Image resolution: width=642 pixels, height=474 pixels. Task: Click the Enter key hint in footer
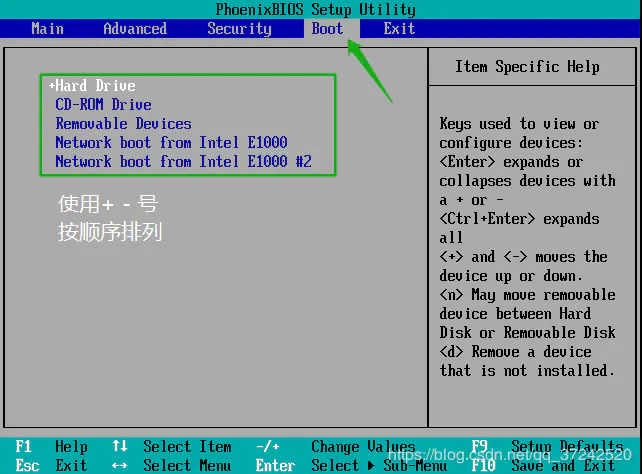pyautogui.click(x=275, y=465)
